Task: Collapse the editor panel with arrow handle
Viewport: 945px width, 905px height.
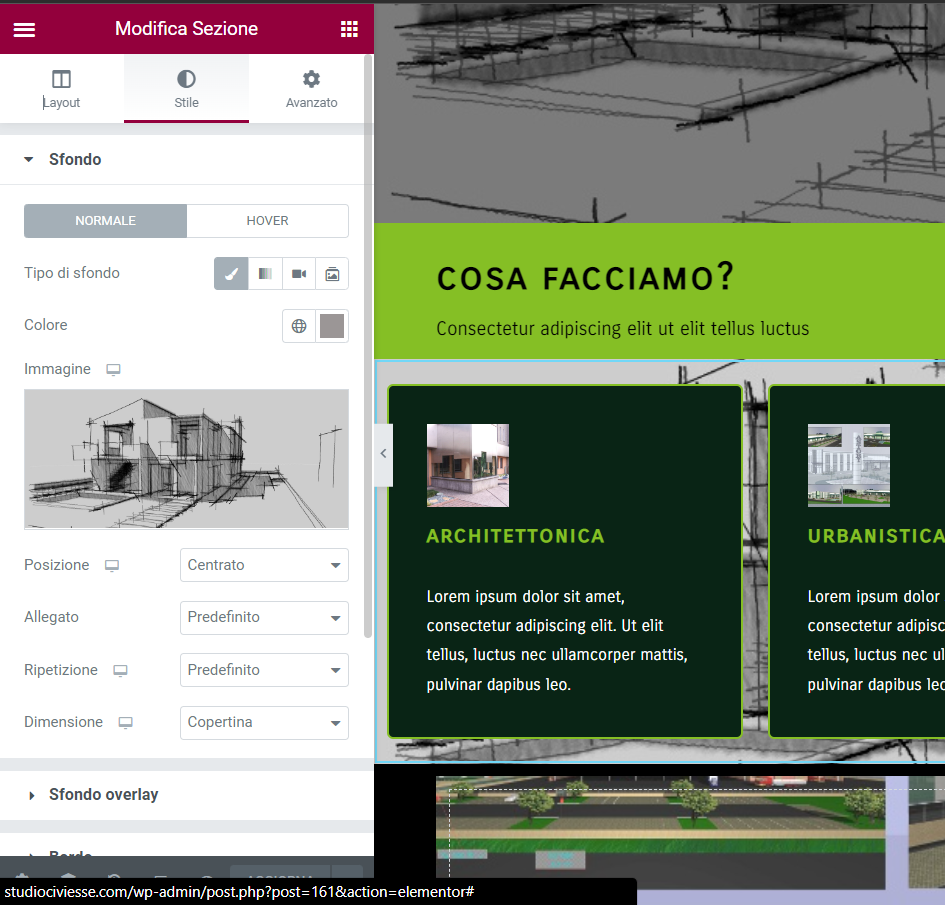Action: pyautogui.click(x=383, y=453)
